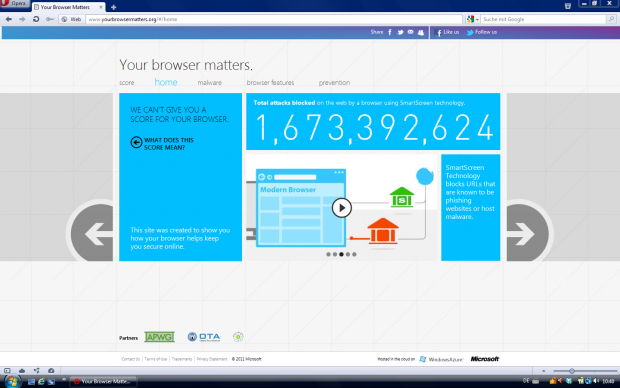Screen dimensions: 620x388
Task: Open the Privacy Statement link
Action: (x=212, y=359)
